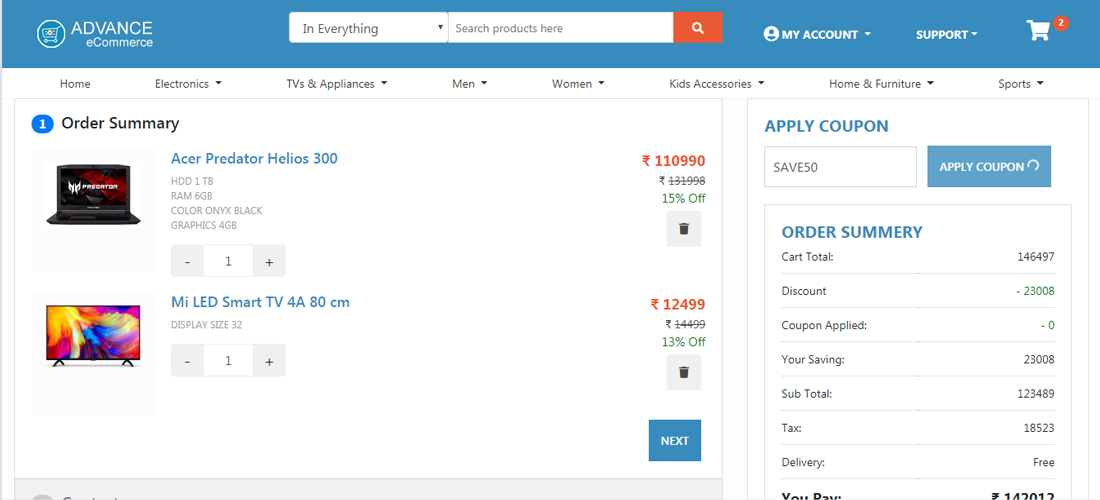Open the Acer Predator Helios 300 product link

pyautogui.click(x=254, y=158)
